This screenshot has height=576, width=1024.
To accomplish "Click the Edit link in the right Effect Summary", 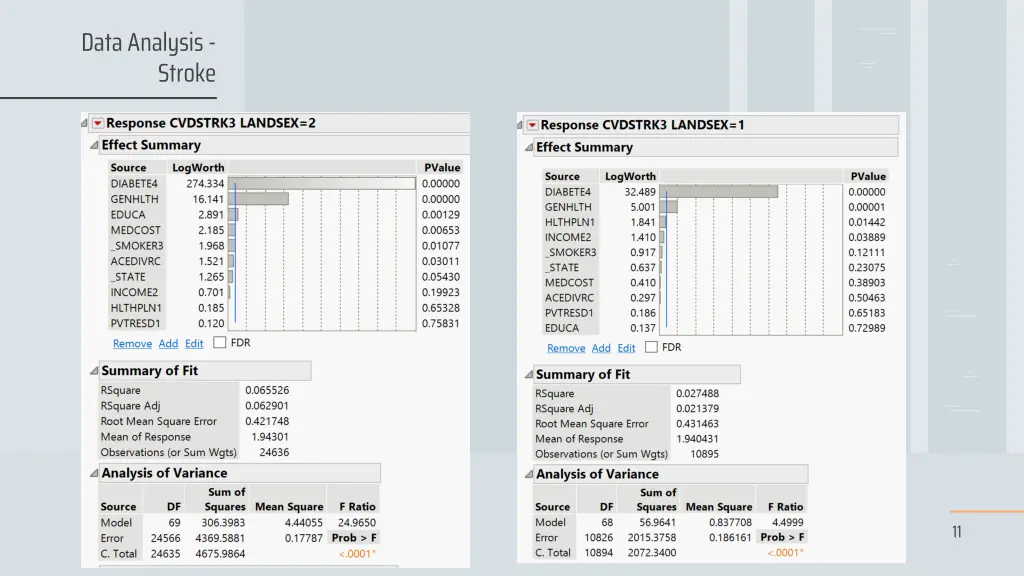I will [626, 348].
